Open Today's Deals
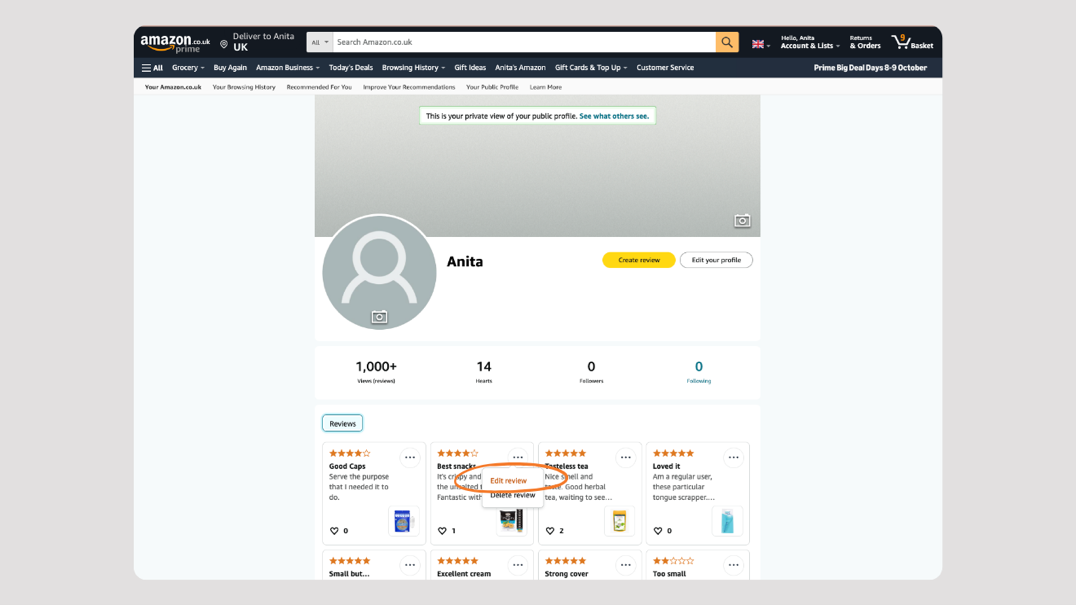The width and height of the screenshot is (1076, 605). click(351, 68)
